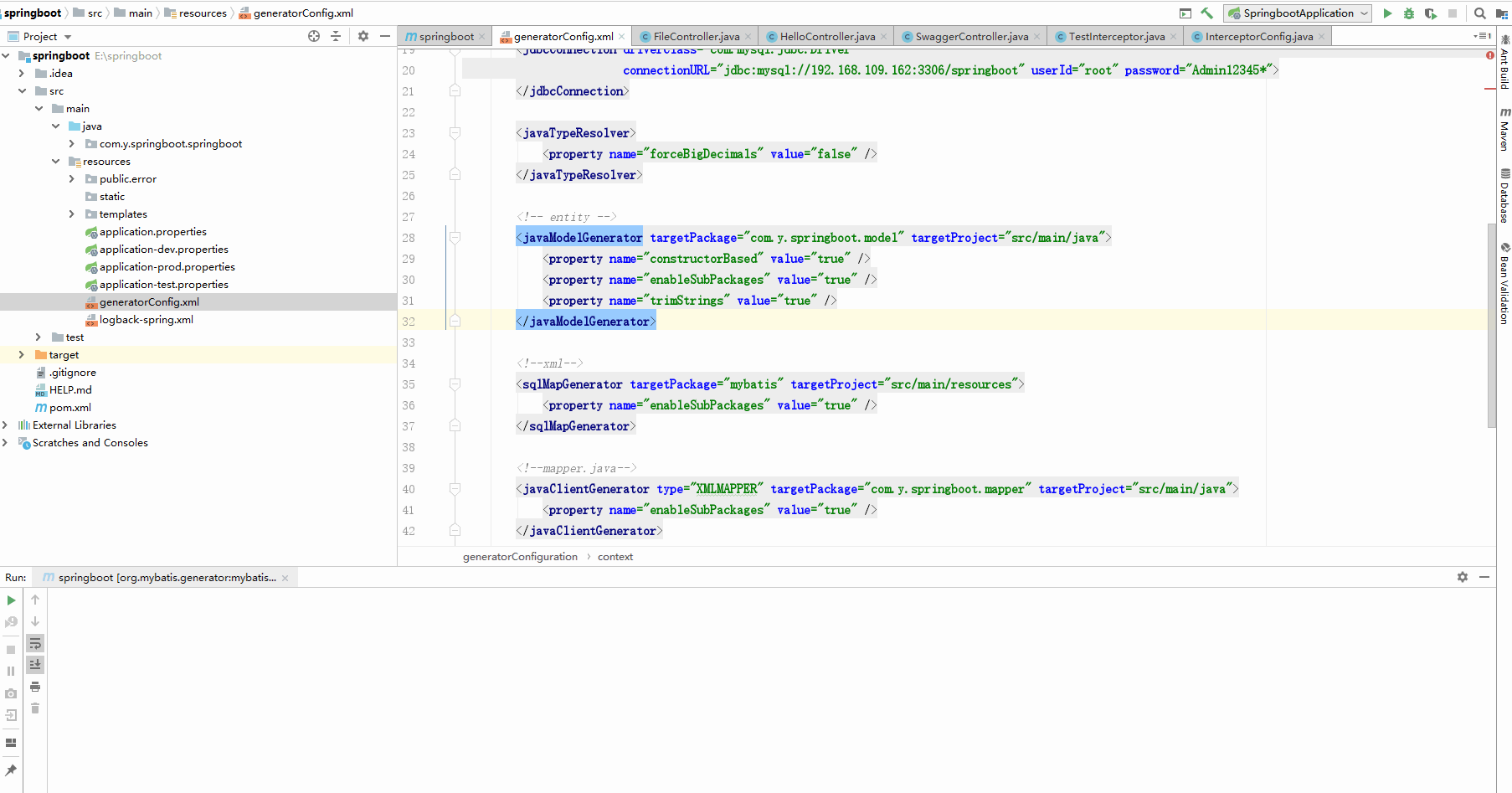Viewport: 1512px width, 793px height.
Task: Switch to the FileController.java tab
Action: 696,37
